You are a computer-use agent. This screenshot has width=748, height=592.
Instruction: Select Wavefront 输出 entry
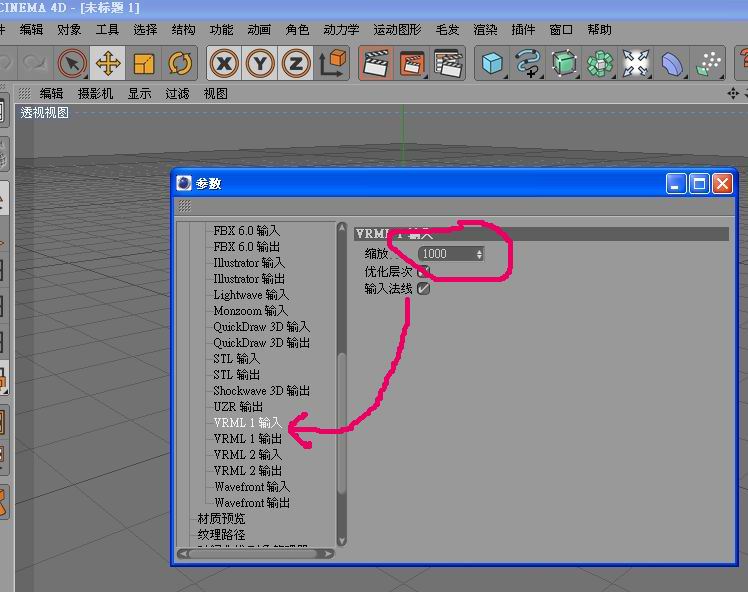click(252, 503)
